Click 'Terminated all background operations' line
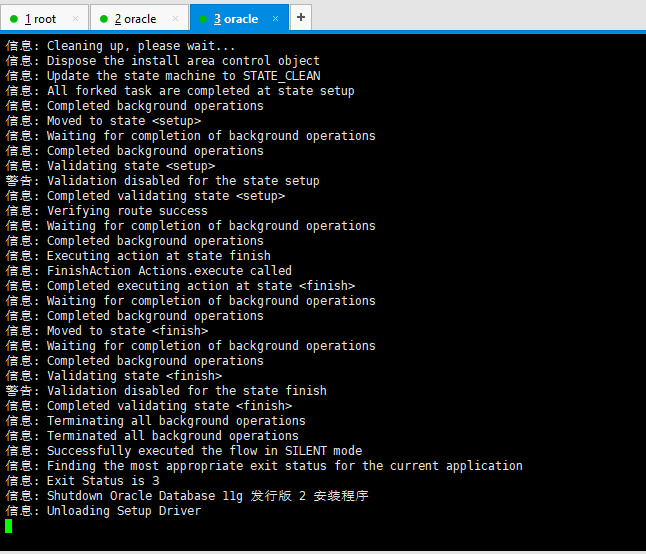Viewport: 646px width, 554px height. pyautogui.click(x=152, y=436)
